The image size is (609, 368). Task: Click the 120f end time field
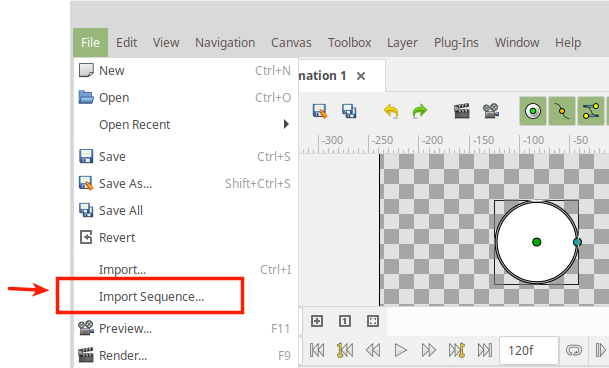[x=529, y=351]
